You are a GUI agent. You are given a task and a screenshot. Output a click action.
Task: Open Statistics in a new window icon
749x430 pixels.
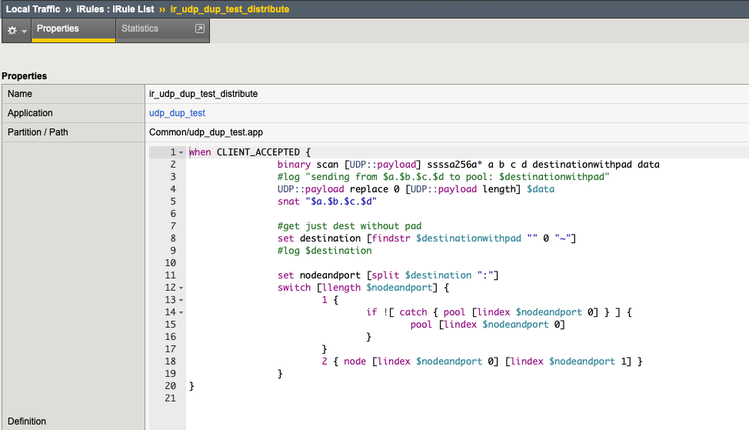click(199, 29)
